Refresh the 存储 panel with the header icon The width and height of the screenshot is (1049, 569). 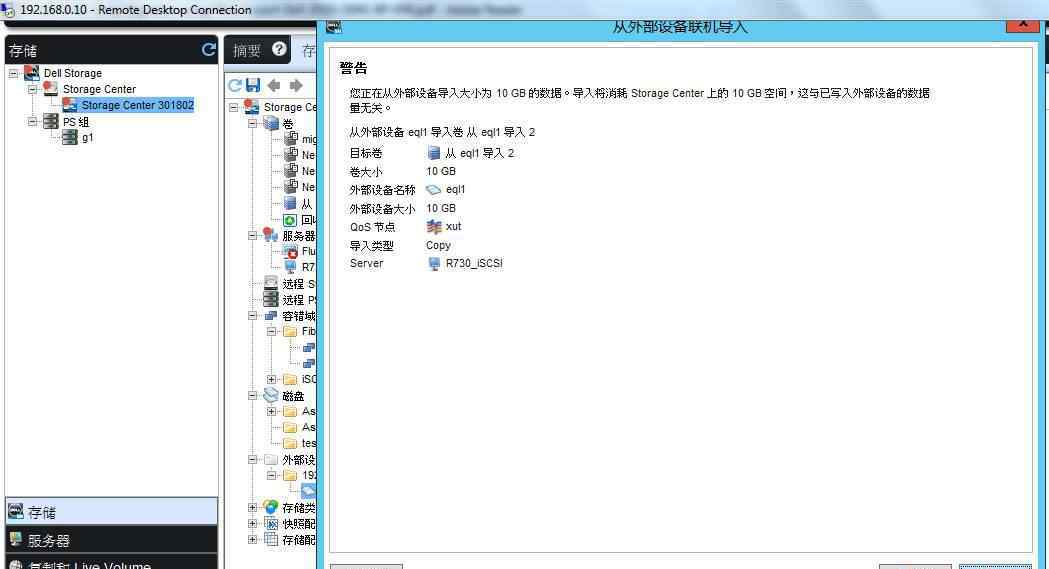pos(209,49)
